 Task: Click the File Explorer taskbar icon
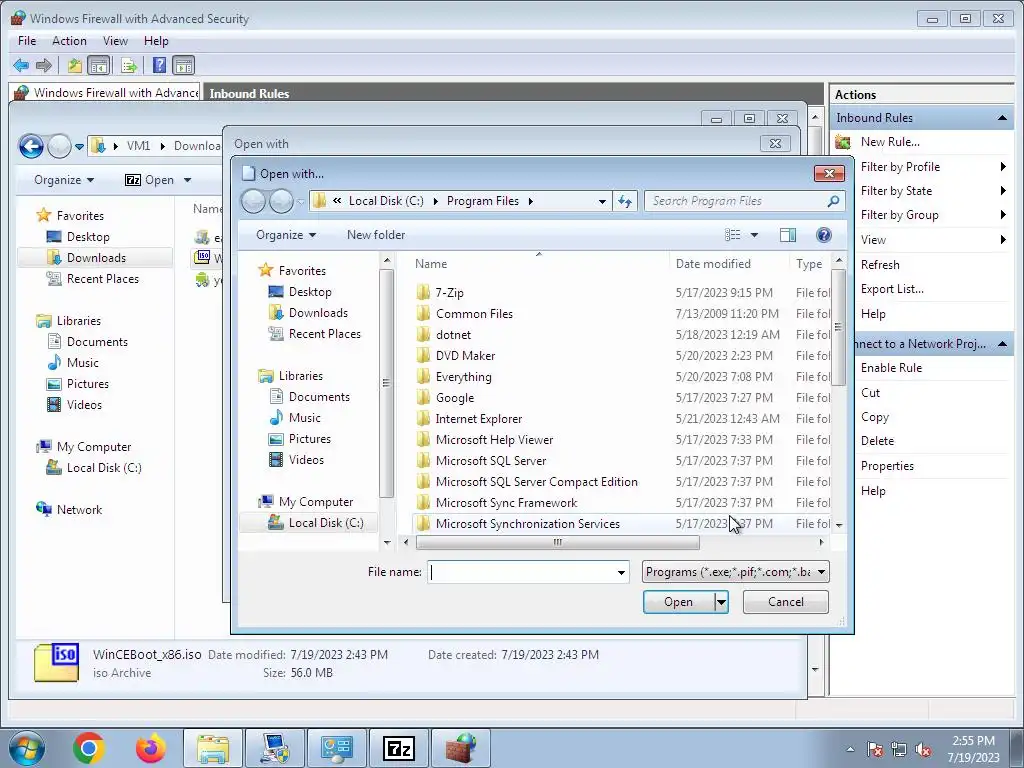213,748
